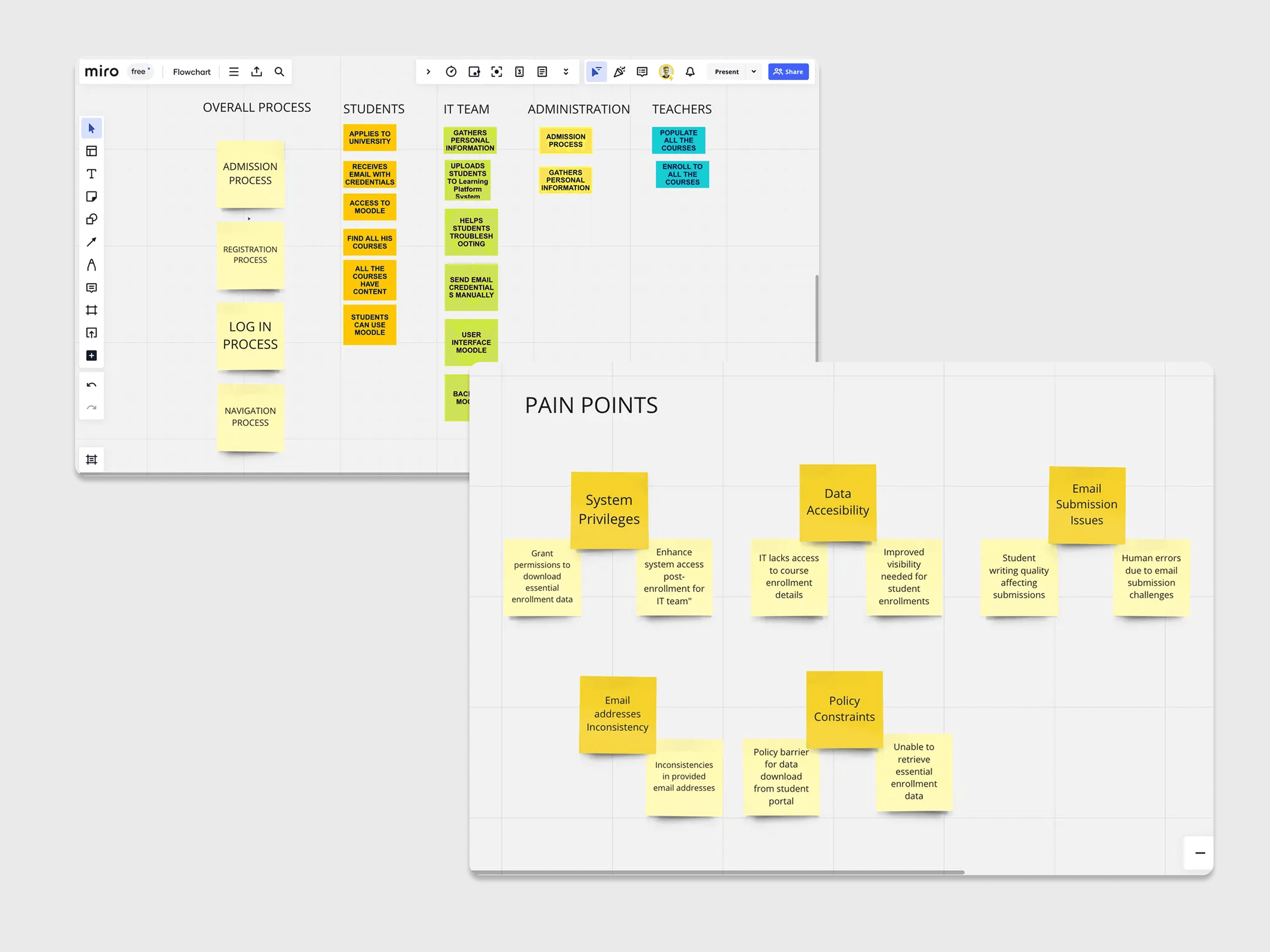Open the Templates tool in sidebar
This screenshot has width=1270, height=952.
click(91, 151)
